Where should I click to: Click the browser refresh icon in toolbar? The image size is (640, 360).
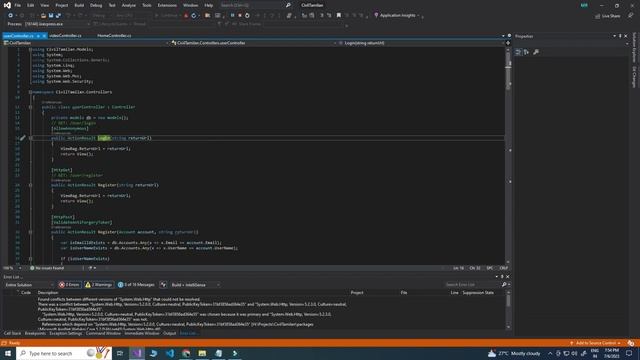point(194,16)
